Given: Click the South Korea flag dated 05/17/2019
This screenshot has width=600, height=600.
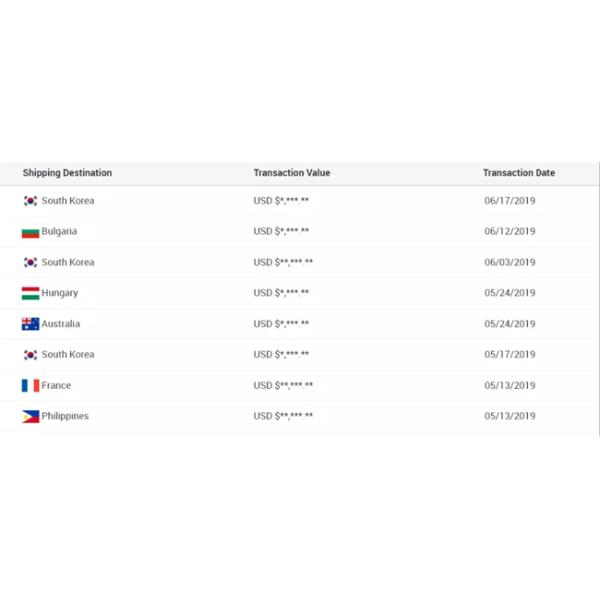Looking at the screenshot, I should click(x=30, y=355).
